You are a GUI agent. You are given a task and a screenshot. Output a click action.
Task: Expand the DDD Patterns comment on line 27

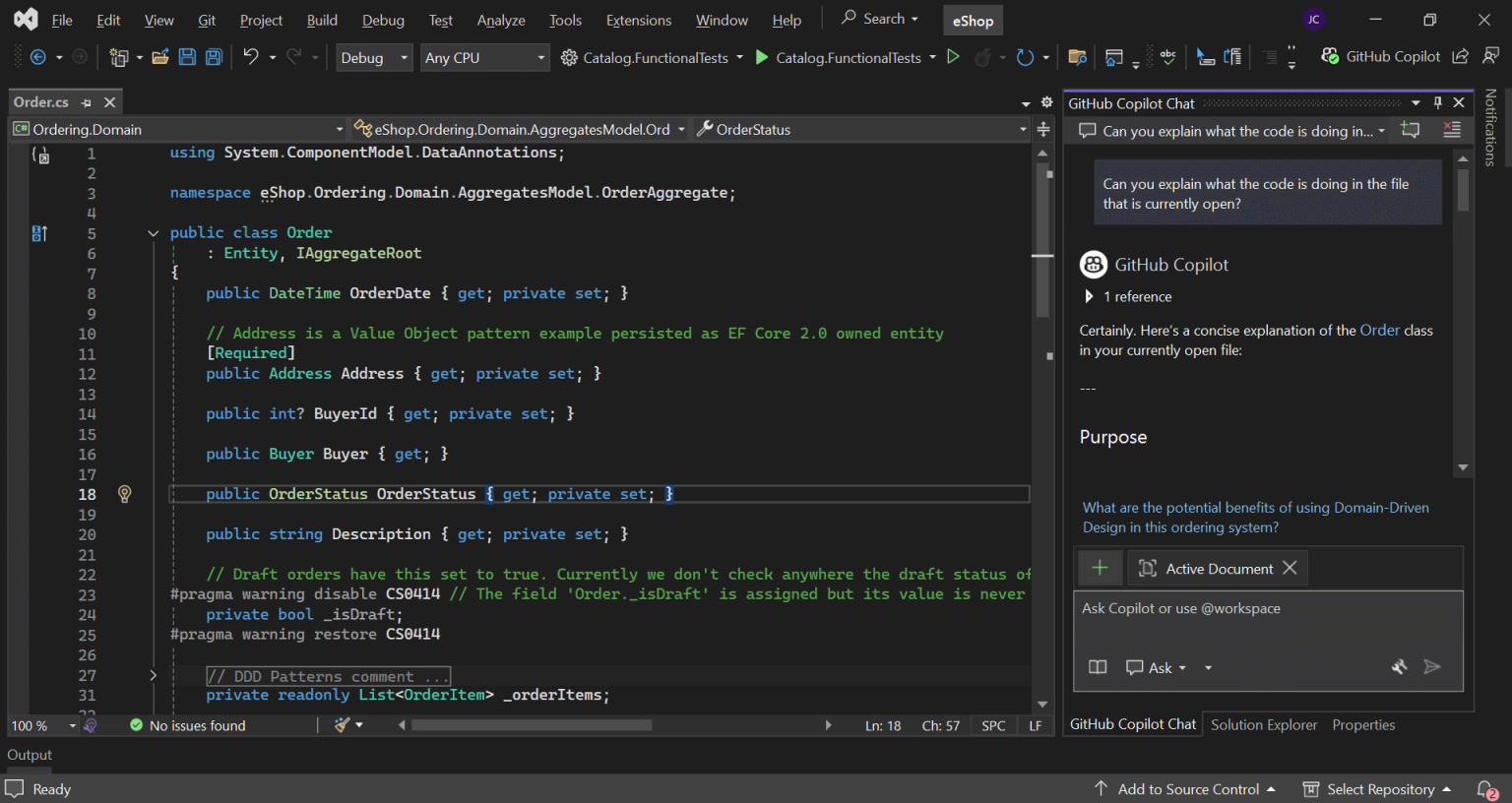point(153,675)
